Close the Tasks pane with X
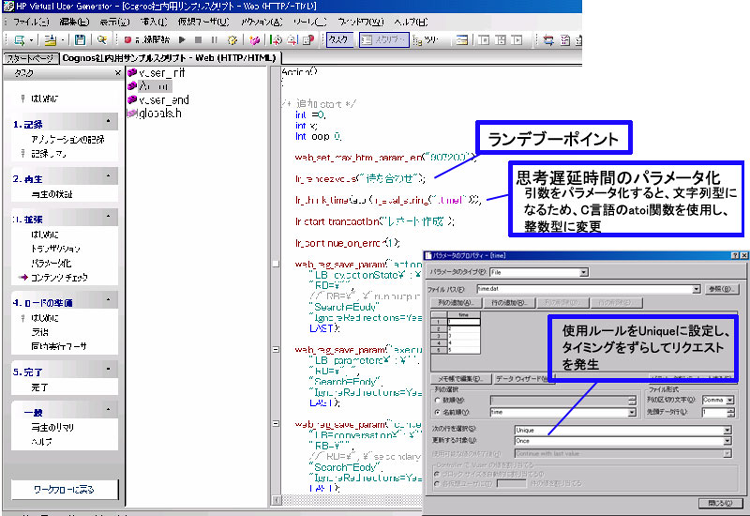This screenshot has height=516, width=750. pos(118,73)
